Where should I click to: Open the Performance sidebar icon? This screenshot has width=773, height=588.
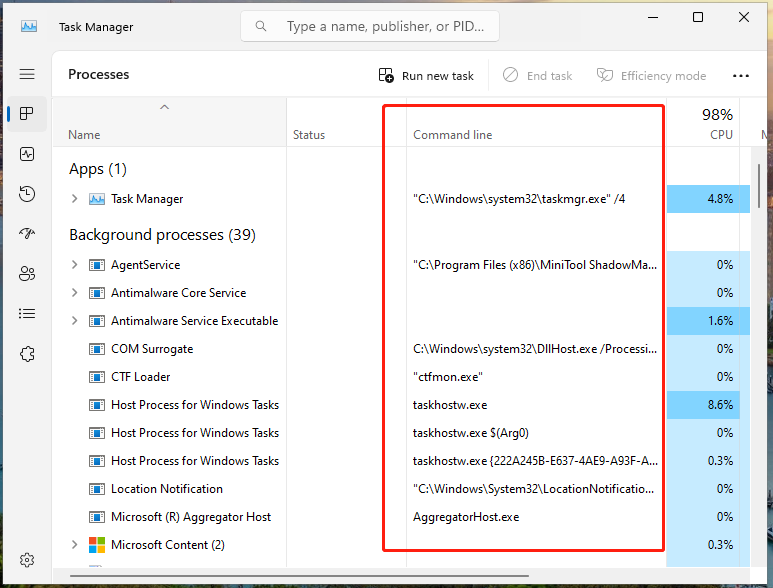coord(27,154)
